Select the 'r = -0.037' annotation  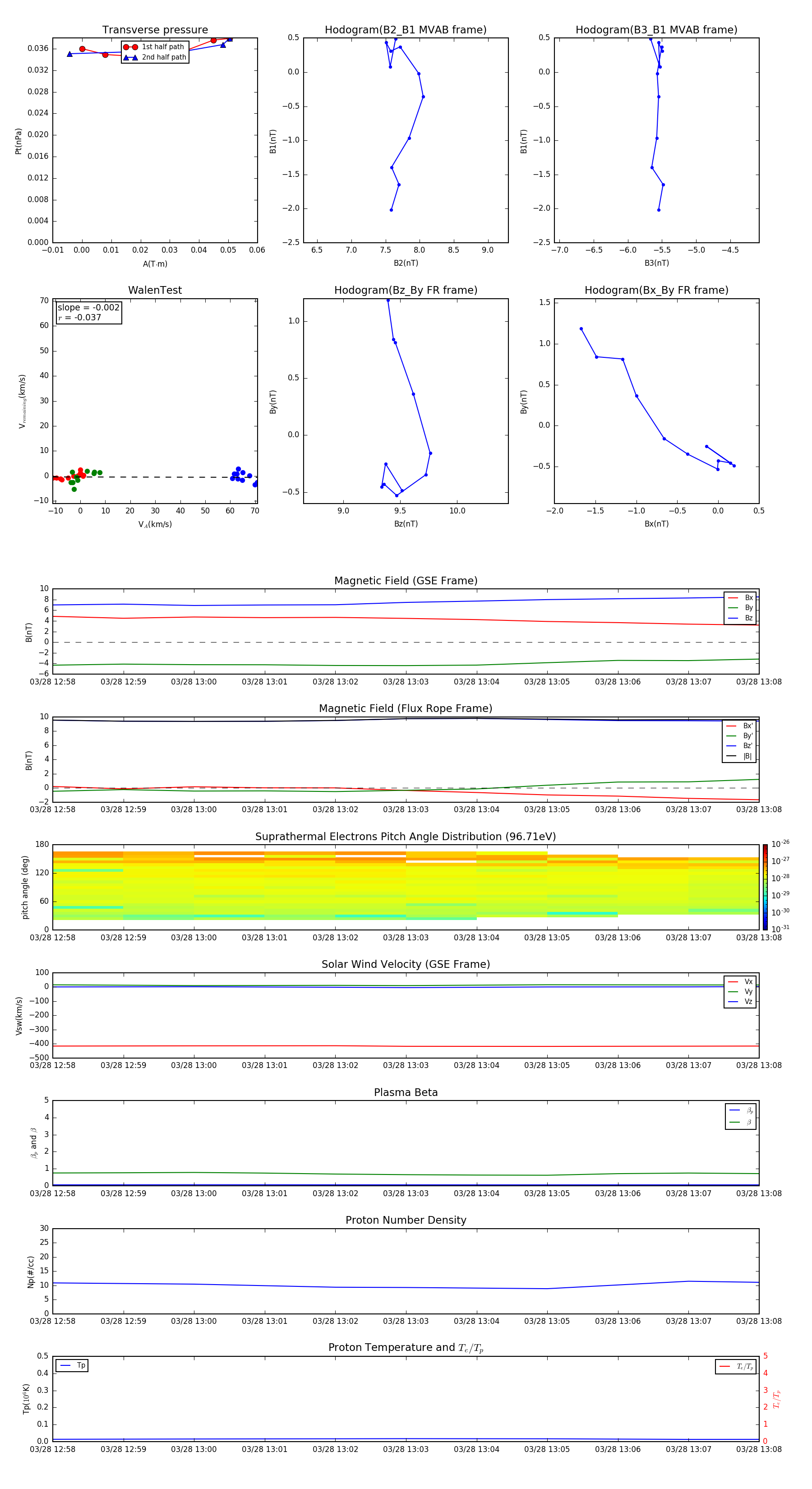pyautogui.click(x=80, y=317)
